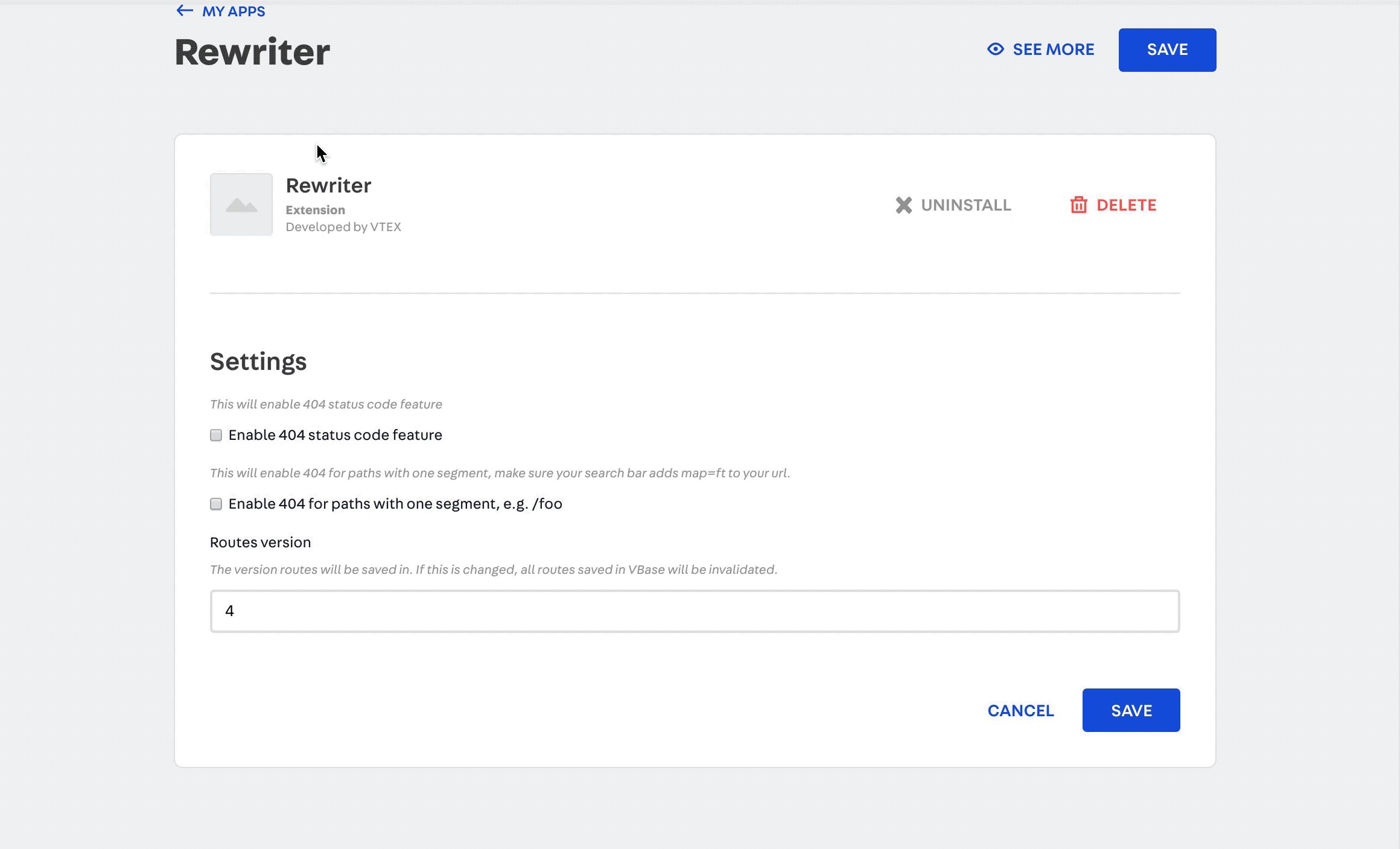The image size is (1400, 849).
Task: Click 'The version routes will be saved in' hint
Action: pyautogui.click(x=494, y=570)
